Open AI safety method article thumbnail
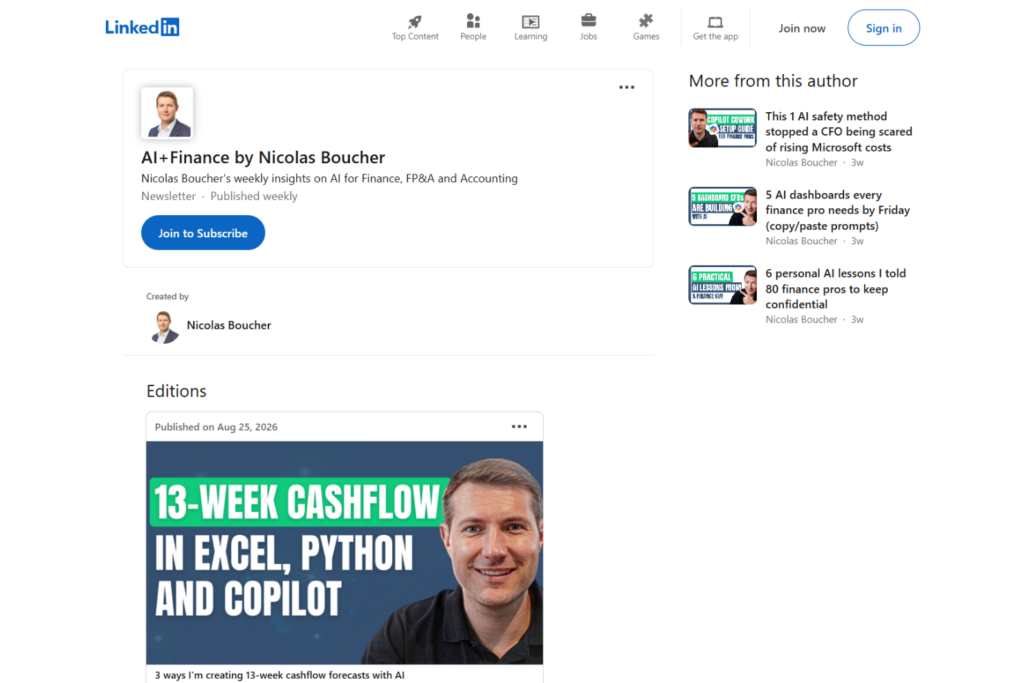This screenshot has height=683, width=1024. click(722, 128)
